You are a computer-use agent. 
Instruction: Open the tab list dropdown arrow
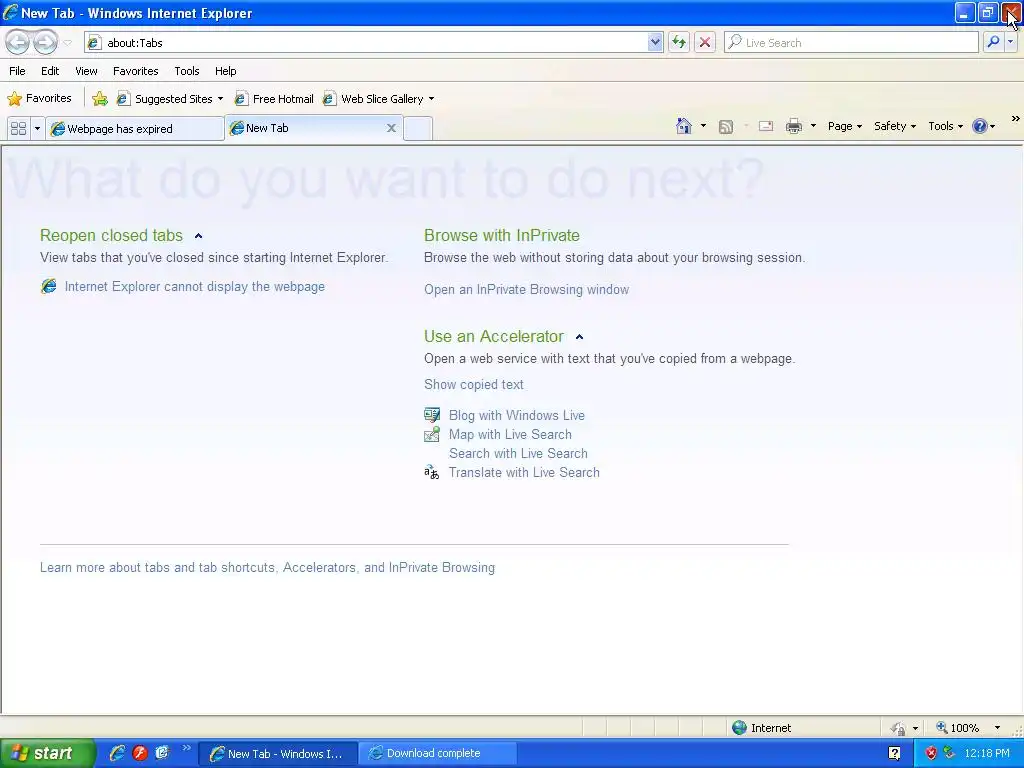click(37, 129)
